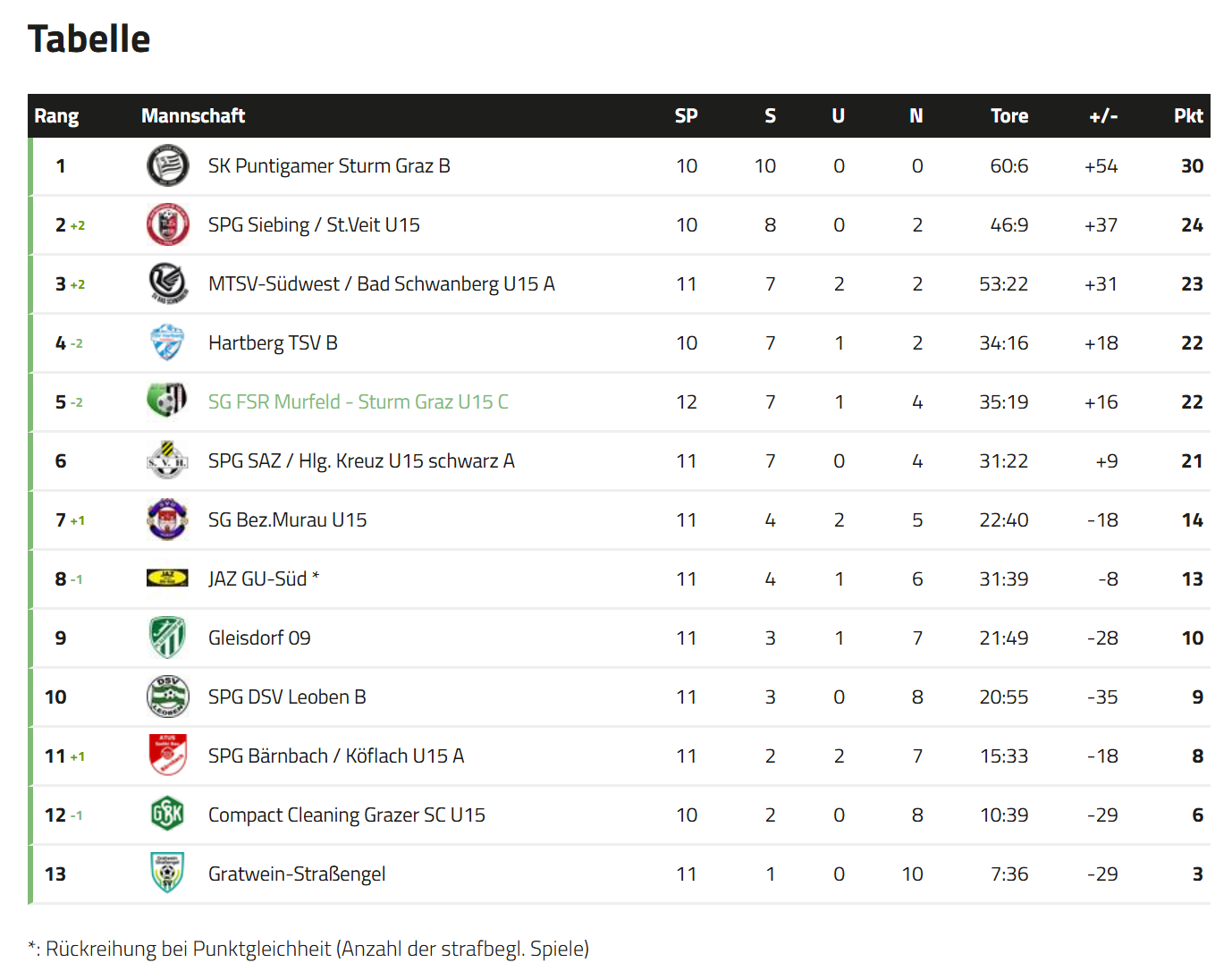The width and height of the screenshot is (1232, 971).
Task: Click the Hartberg TSV B team logo
Action: 167,343
